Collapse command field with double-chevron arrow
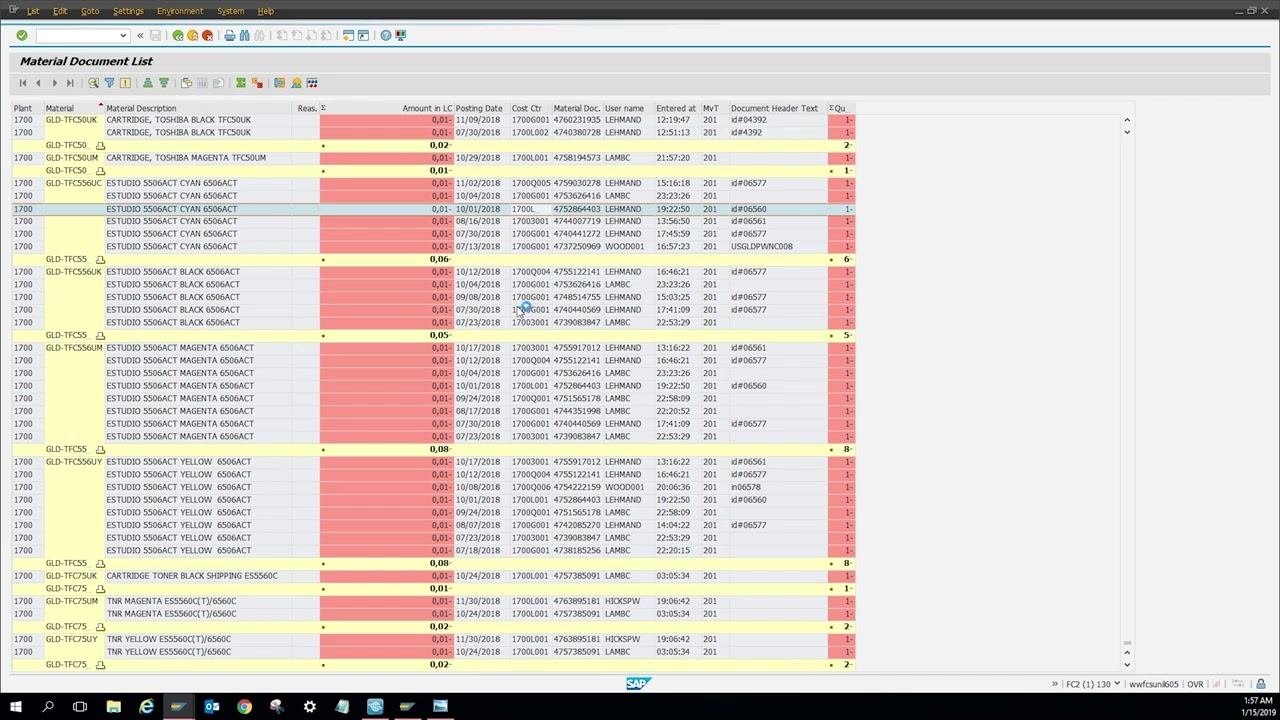 click(140, 35)
